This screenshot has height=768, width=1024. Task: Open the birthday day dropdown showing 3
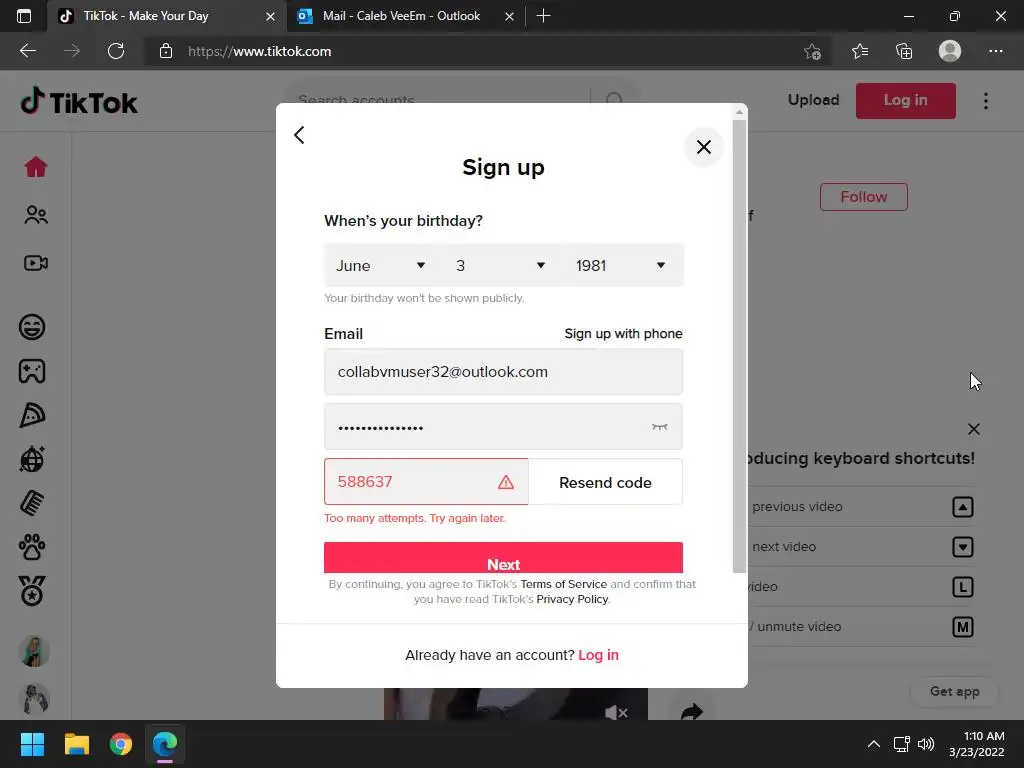click(500, 265)
